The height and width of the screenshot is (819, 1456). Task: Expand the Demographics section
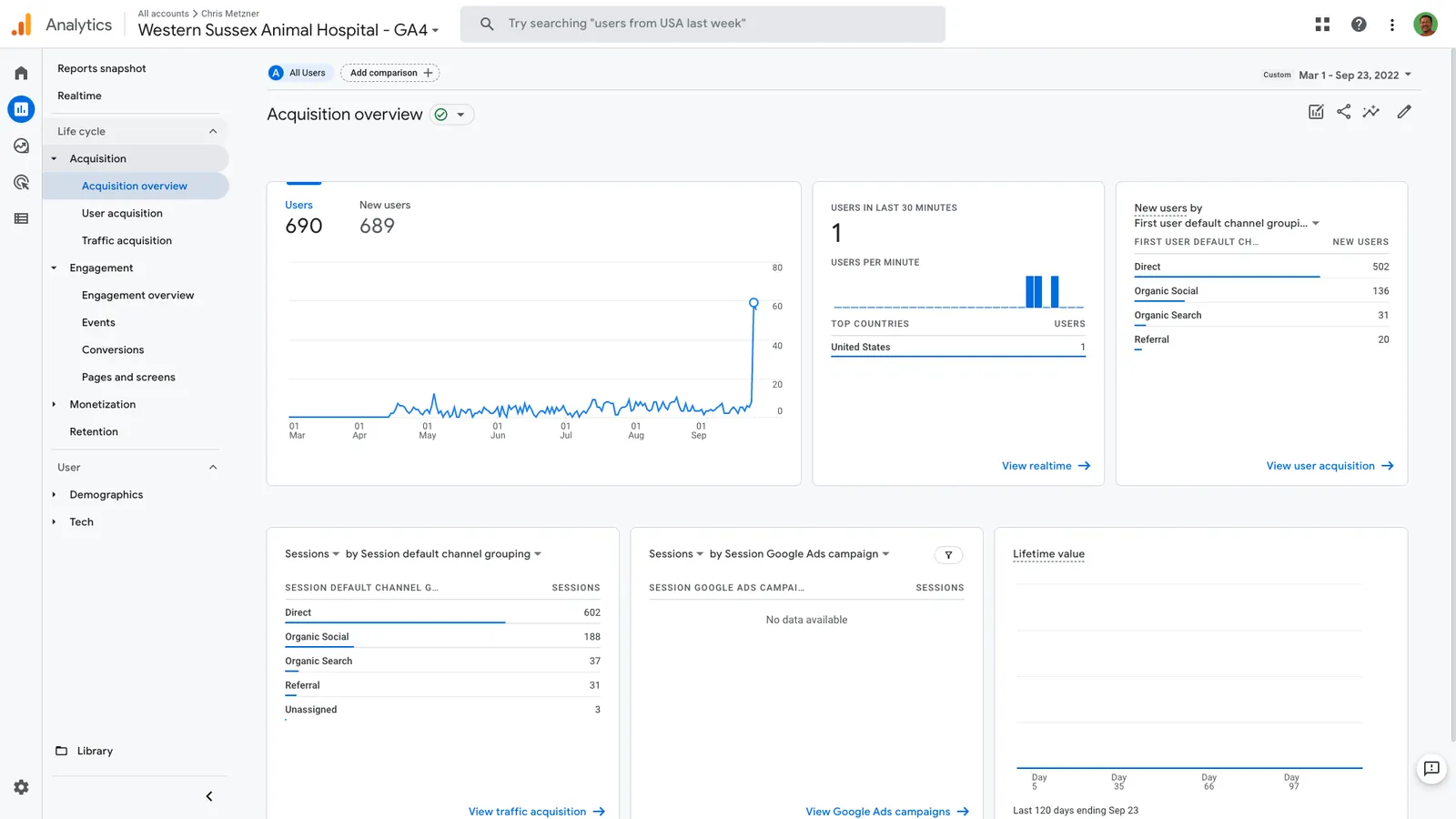coord(54,495)
